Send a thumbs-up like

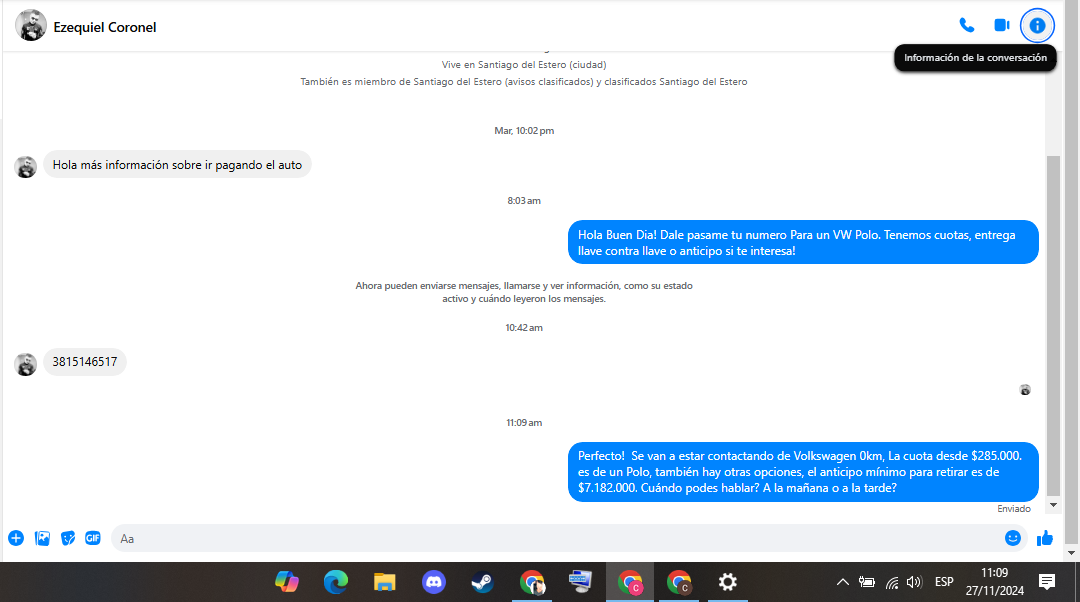point(1045,538)
